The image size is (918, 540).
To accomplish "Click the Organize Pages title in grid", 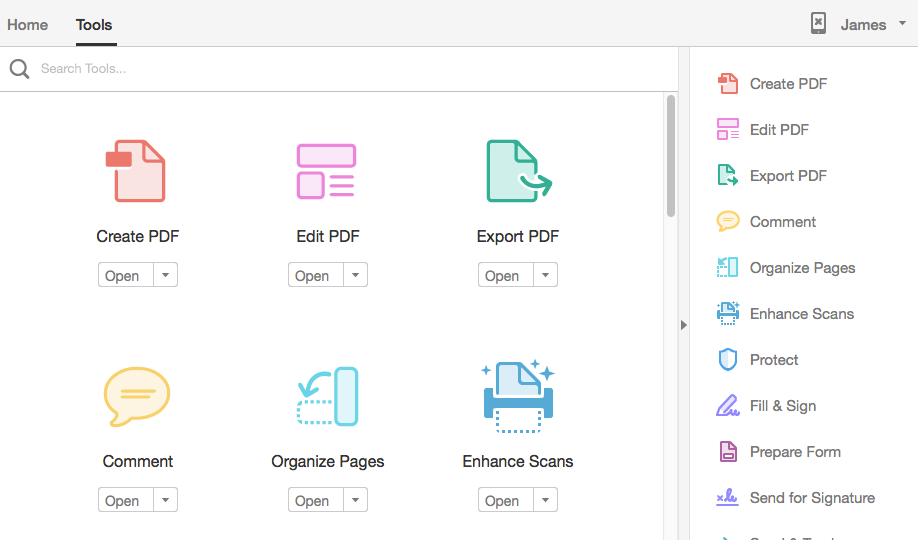I will (x=328, y=462).
